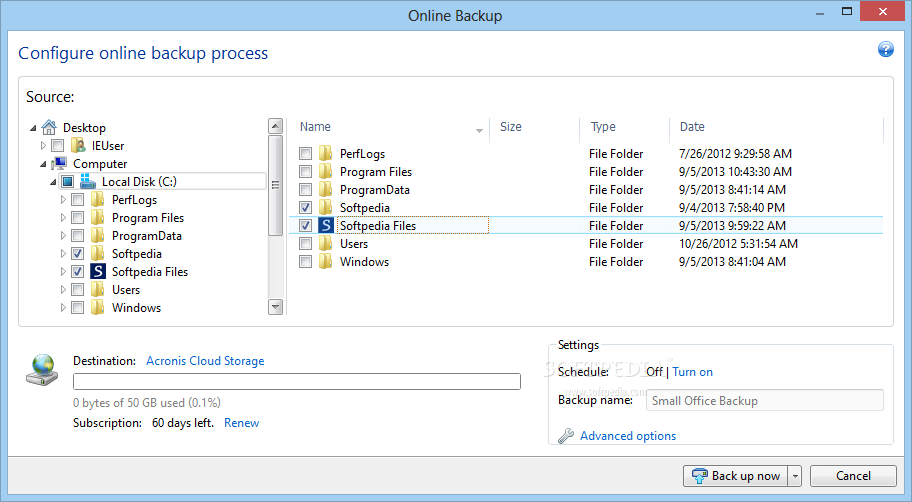
Task: Click the Back up now button
Action: click(x=736, y=476)
